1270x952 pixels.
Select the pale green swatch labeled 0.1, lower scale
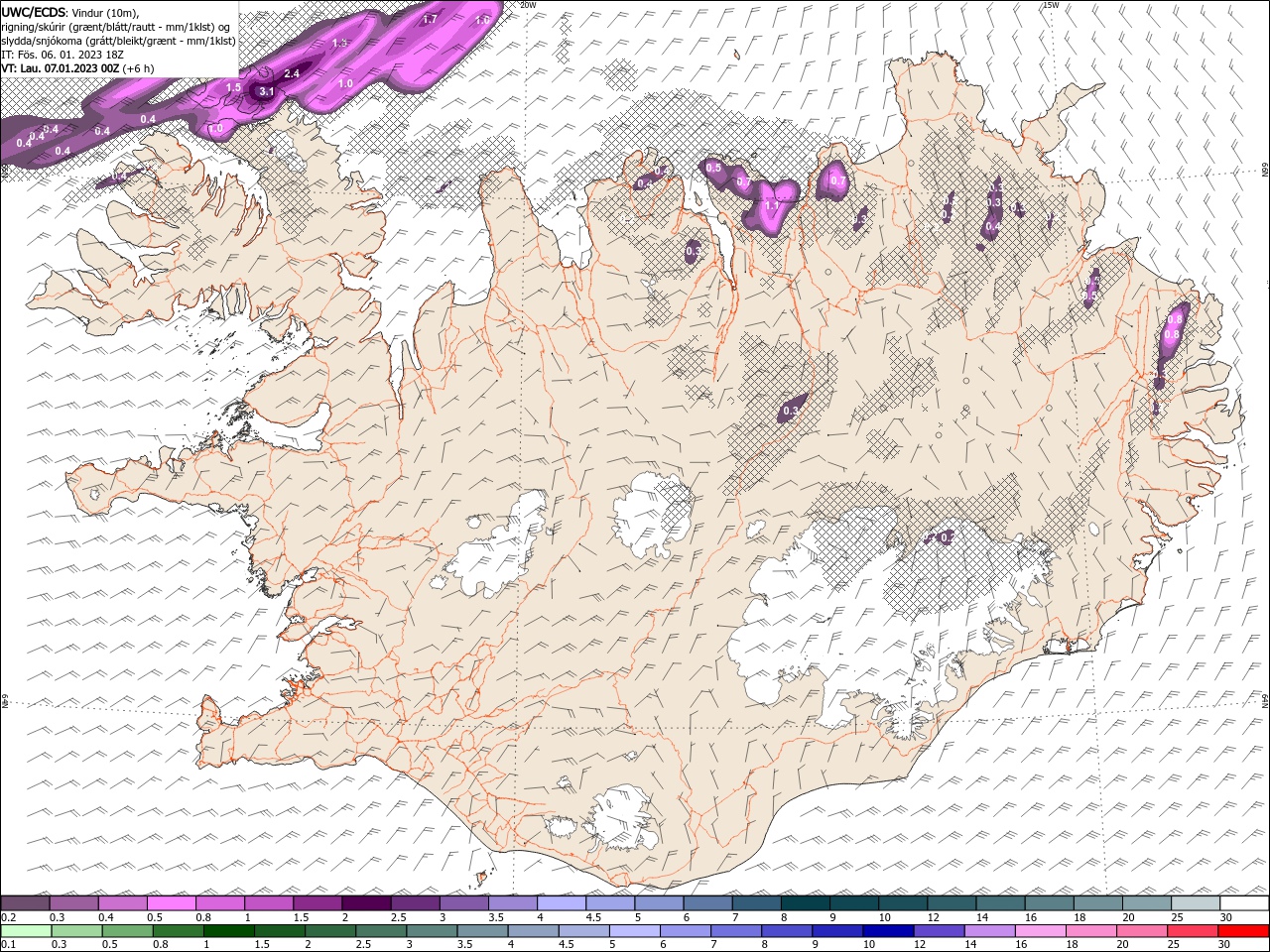coord(26,931)
